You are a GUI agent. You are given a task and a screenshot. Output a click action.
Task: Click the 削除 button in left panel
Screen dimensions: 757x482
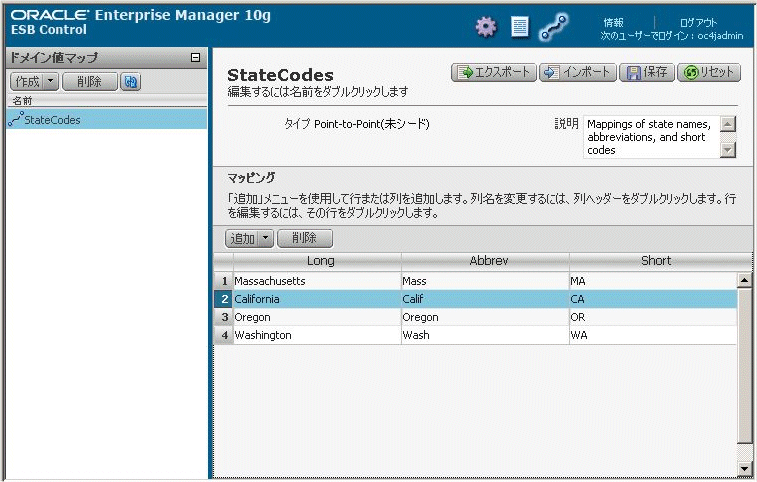click(90, 82)
